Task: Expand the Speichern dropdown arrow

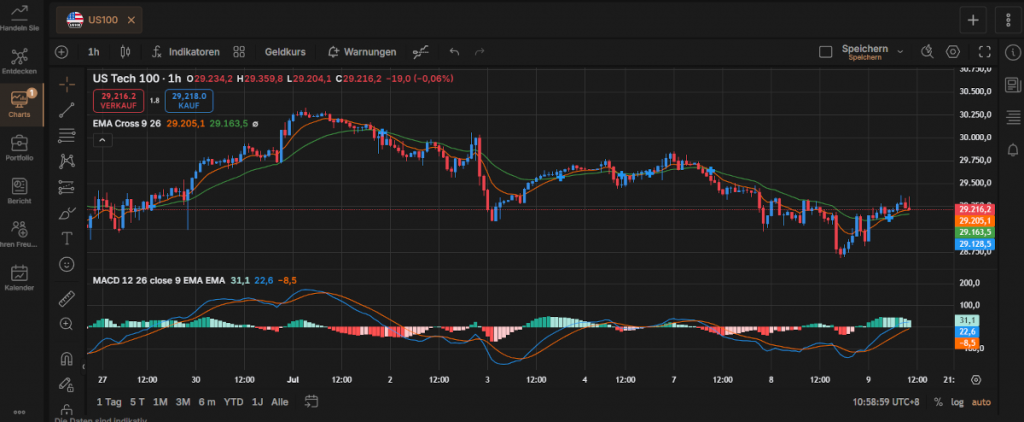Action: [901, 52]
